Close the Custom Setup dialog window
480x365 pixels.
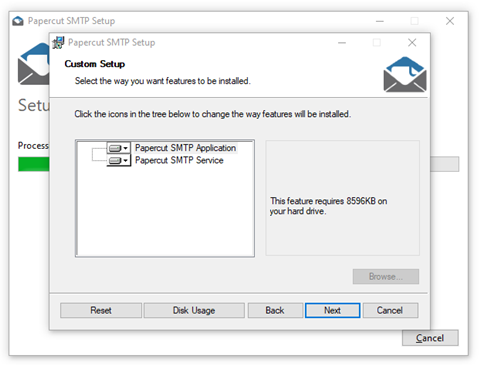(x=412, y=43)
